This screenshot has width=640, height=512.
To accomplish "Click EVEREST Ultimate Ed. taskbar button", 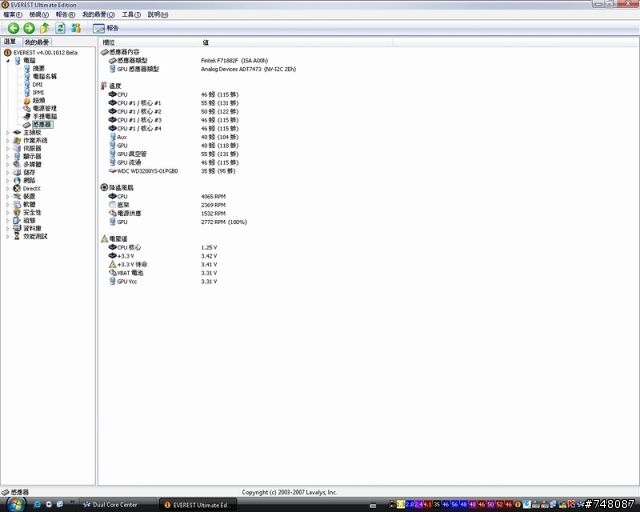I will [198, 505].
